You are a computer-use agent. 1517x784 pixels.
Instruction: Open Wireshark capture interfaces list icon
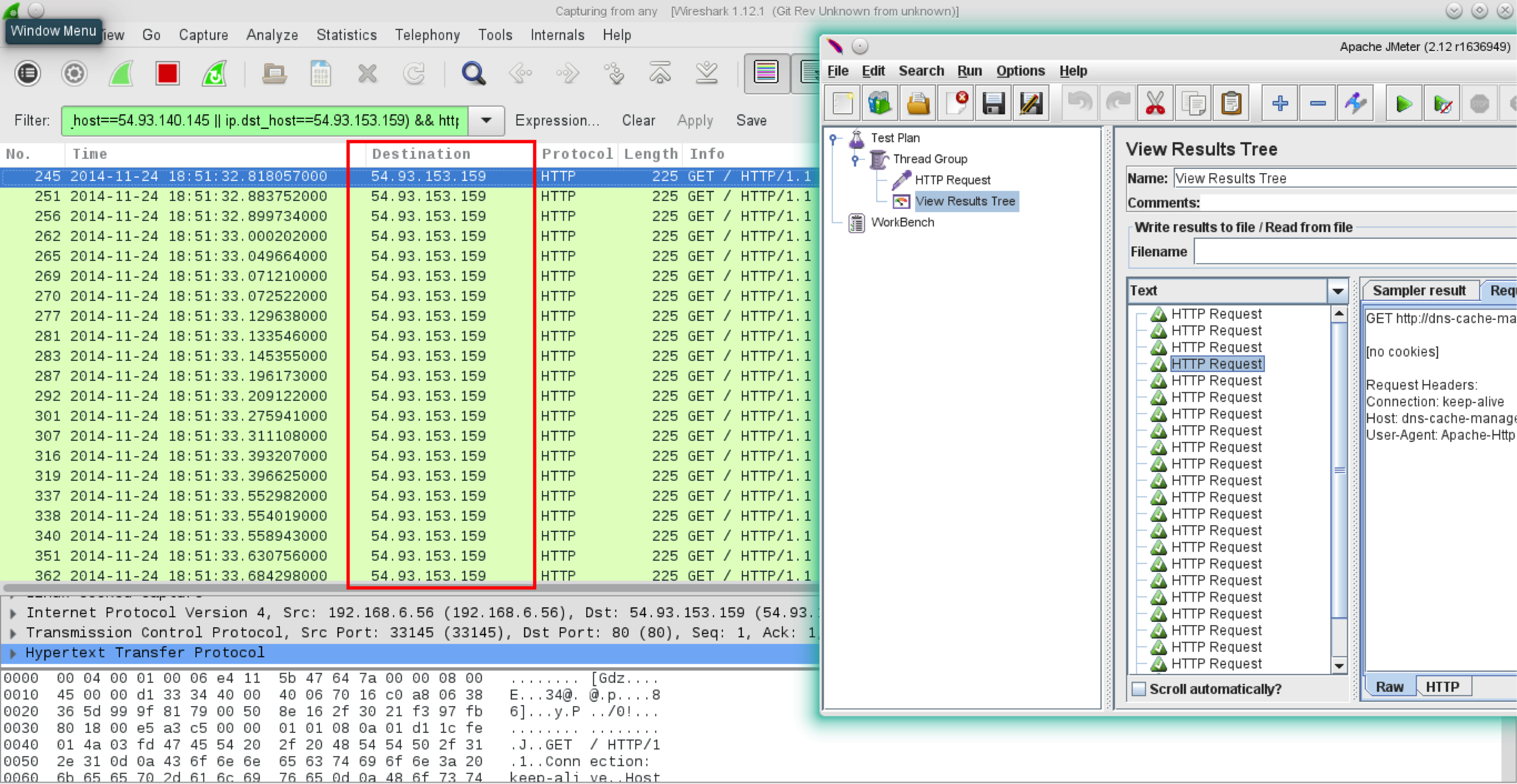(27, 74)
